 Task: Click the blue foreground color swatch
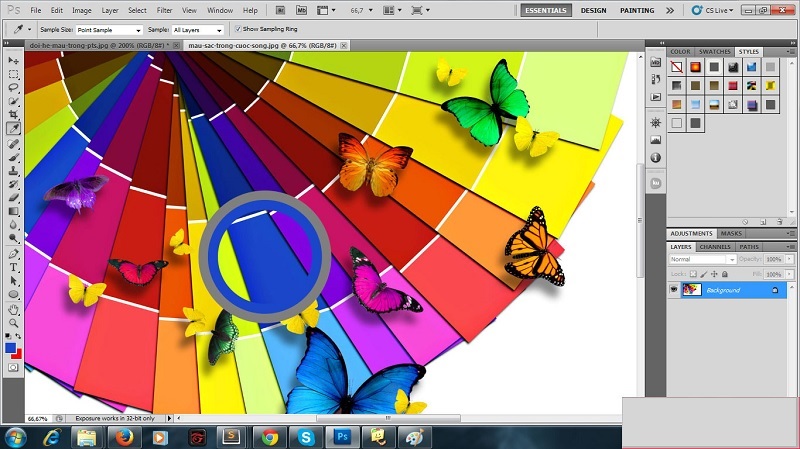(x=11, y=348)
